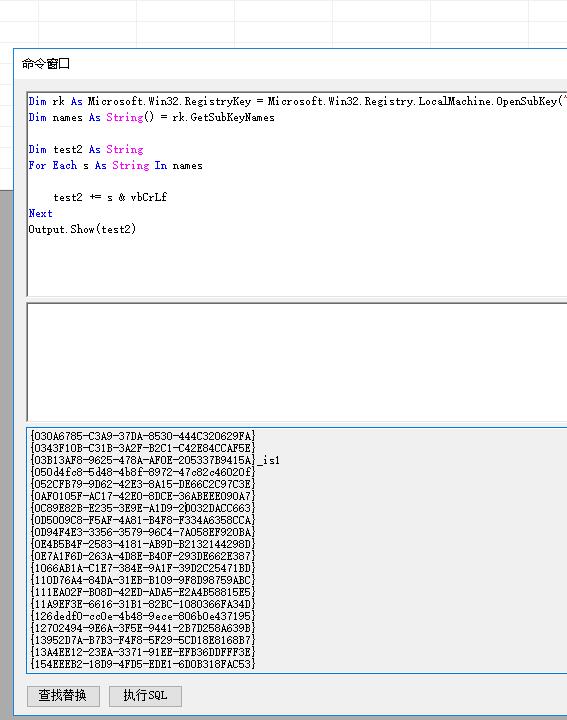Viewport: 567px width, 720px height.
Task: Click output row {030A6785-C3A9-37DA-8530-444C320629FA}
Action: [143, 436]
